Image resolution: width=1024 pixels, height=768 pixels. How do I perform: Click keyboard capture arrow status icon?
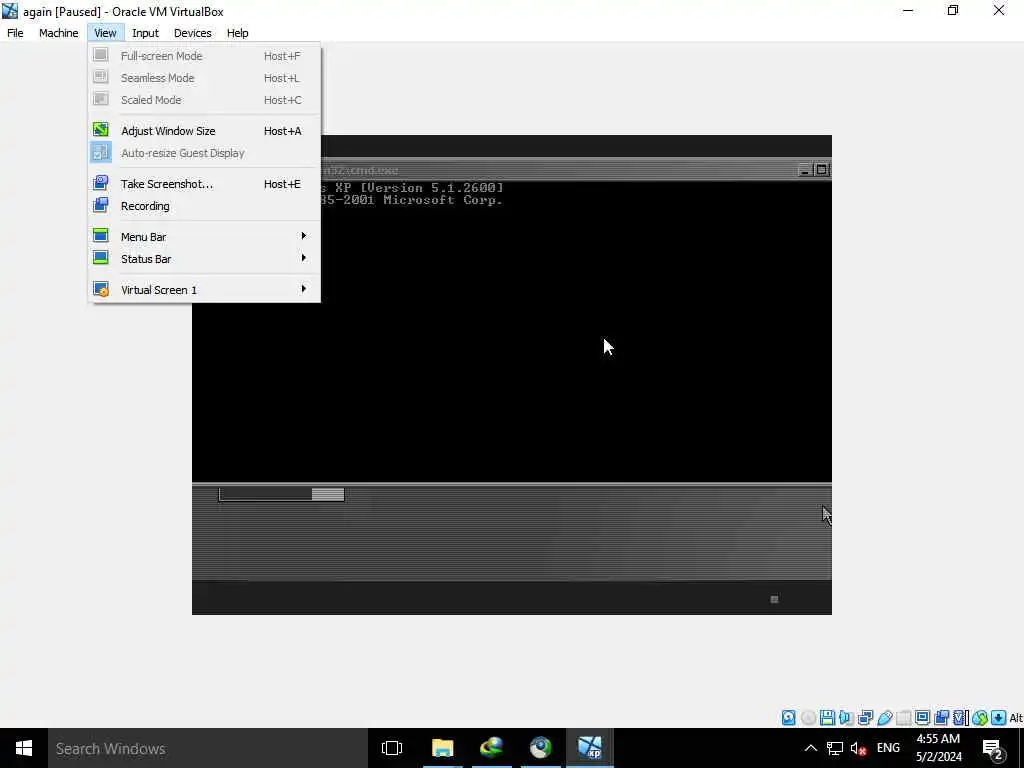tap(998, 718)
